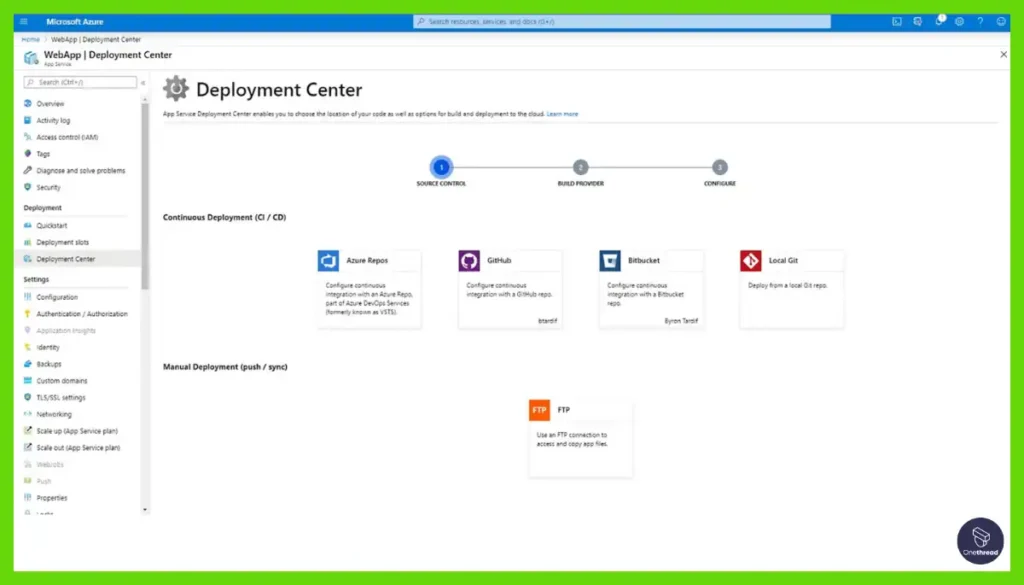Viewport: 1024px width, 585px height.
Task: Select Deployment Center in the sidebar
Action: (78, 259)
